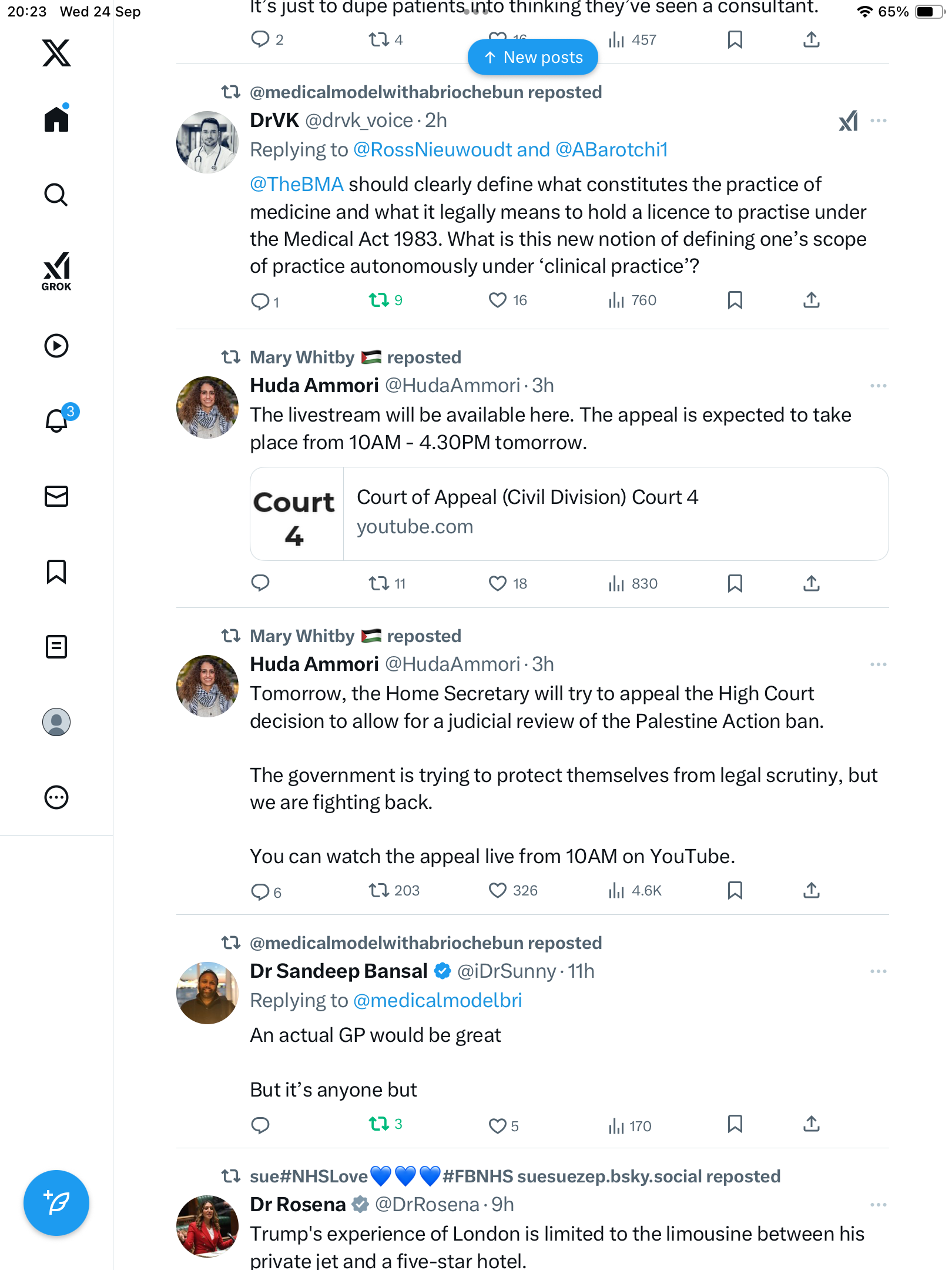Open the Search page in sidebar

tap(56, 195)
